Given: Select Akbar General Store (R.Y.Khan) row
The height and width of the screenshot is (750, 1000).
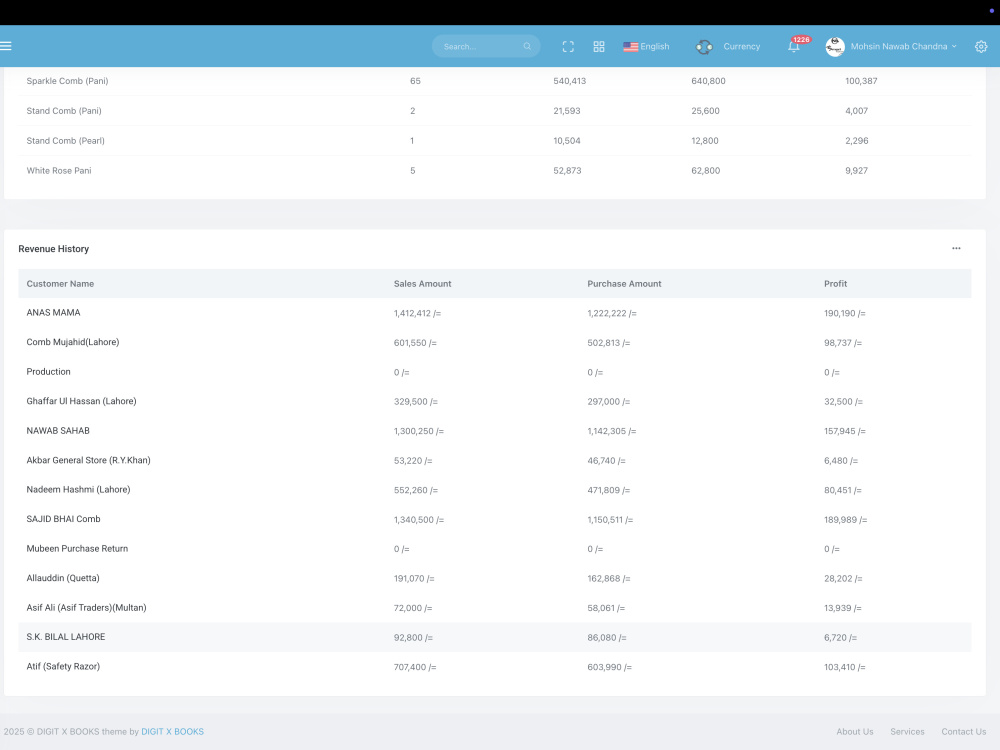Looking at the screenshot, I should click(494, 460).
